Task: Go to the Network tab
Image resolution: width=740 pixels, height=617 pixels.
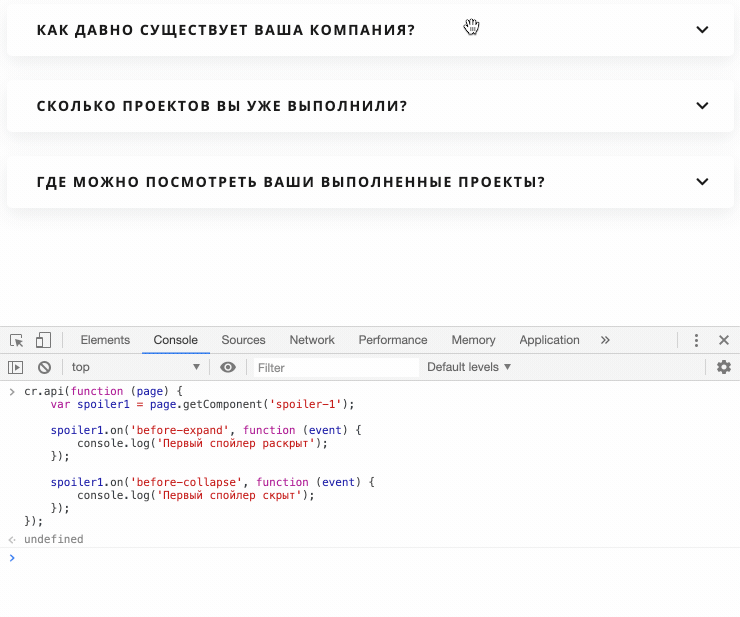Action: coord(312,340)
